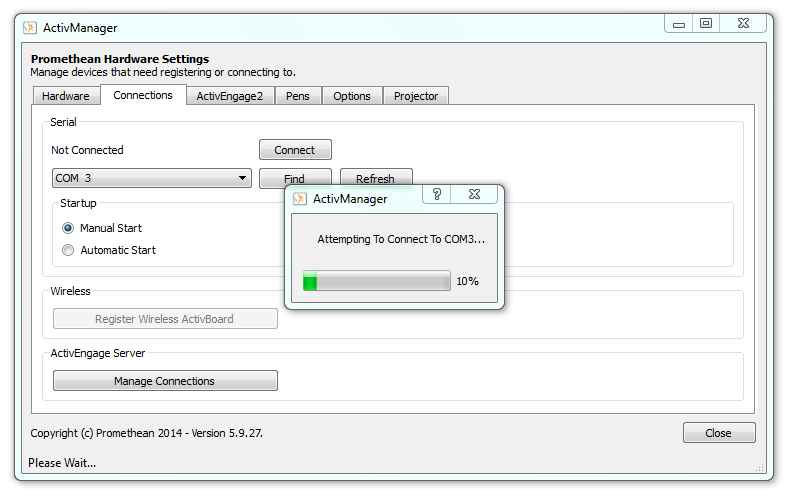The height and width of the screenshot is (497, 790).
Task: Switch to the Projector tab
Action: tap(415, 96)
